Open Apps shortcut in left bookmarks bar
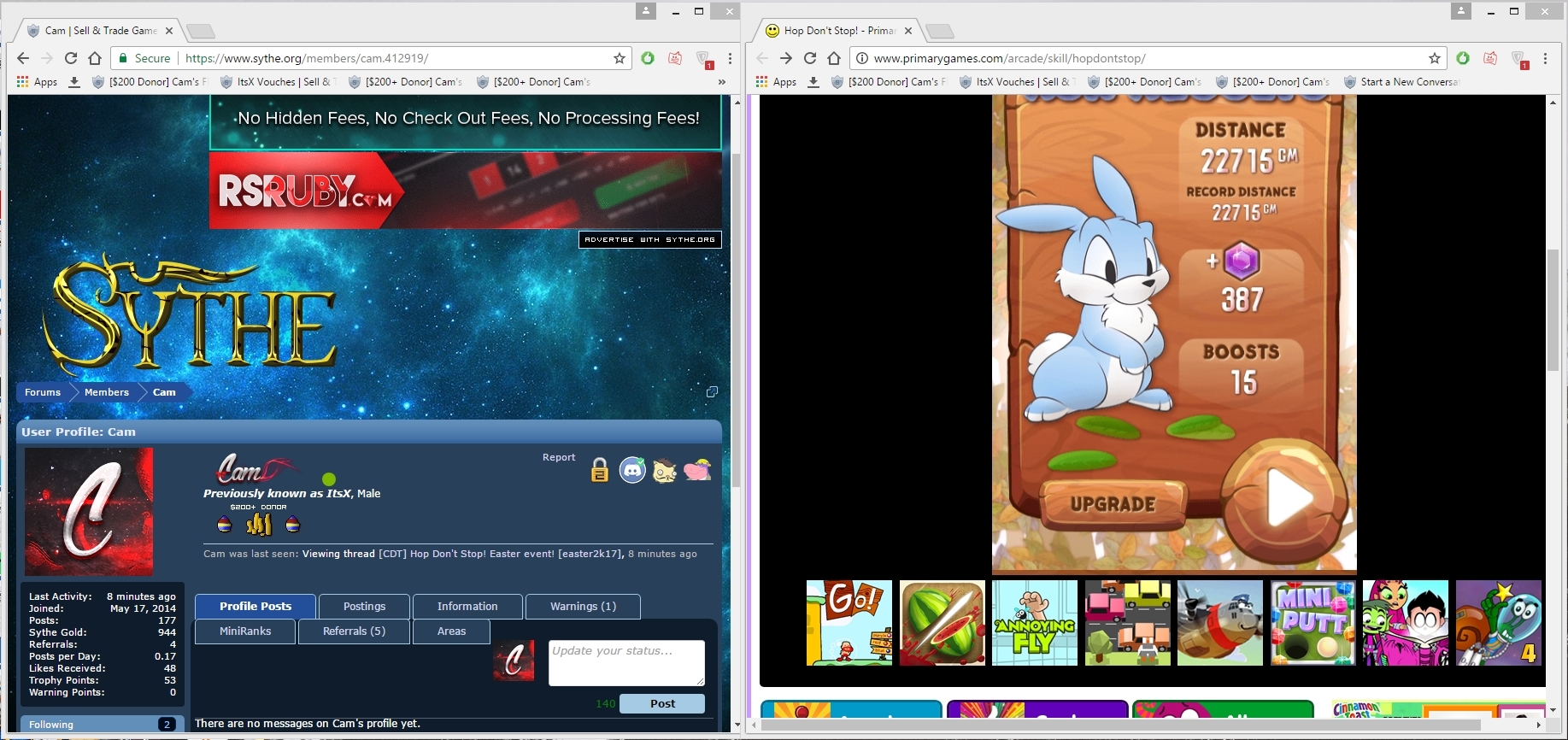The width and height of the screenshot is (1568, 740). pyautogui.click(x=37, y=82)
